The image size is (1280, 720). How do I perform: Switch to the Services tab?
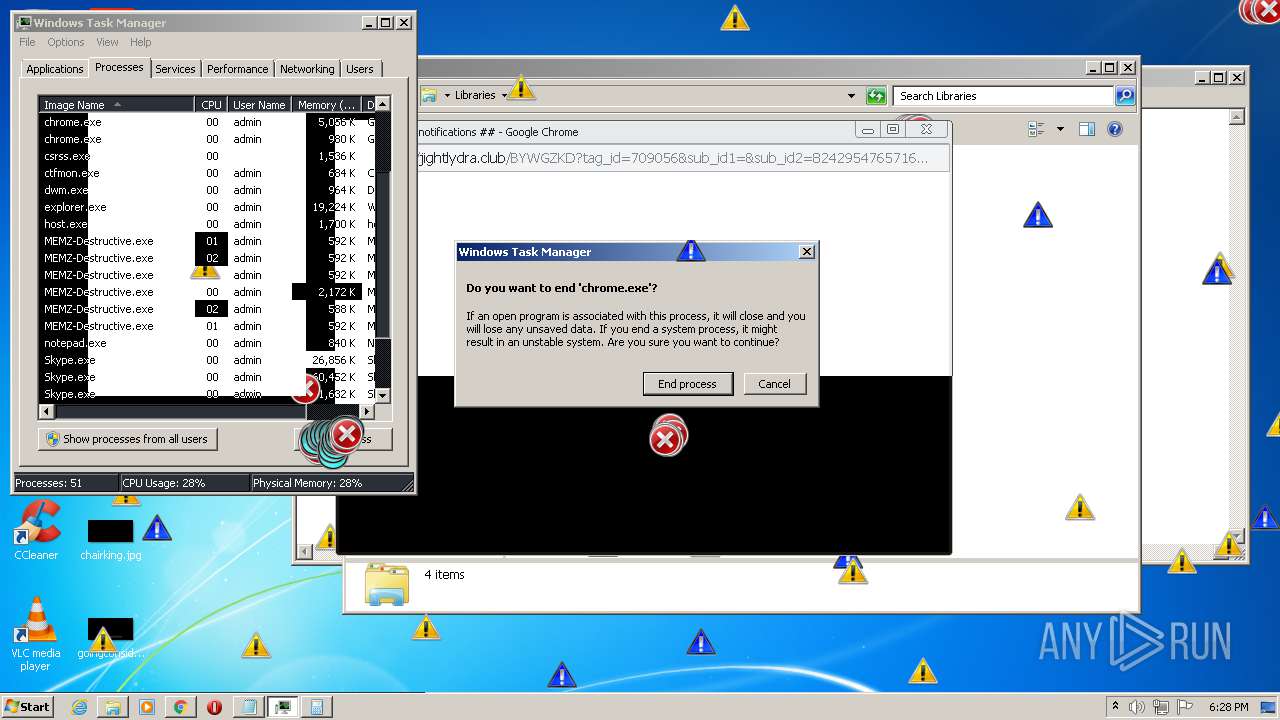click(175, 69)
